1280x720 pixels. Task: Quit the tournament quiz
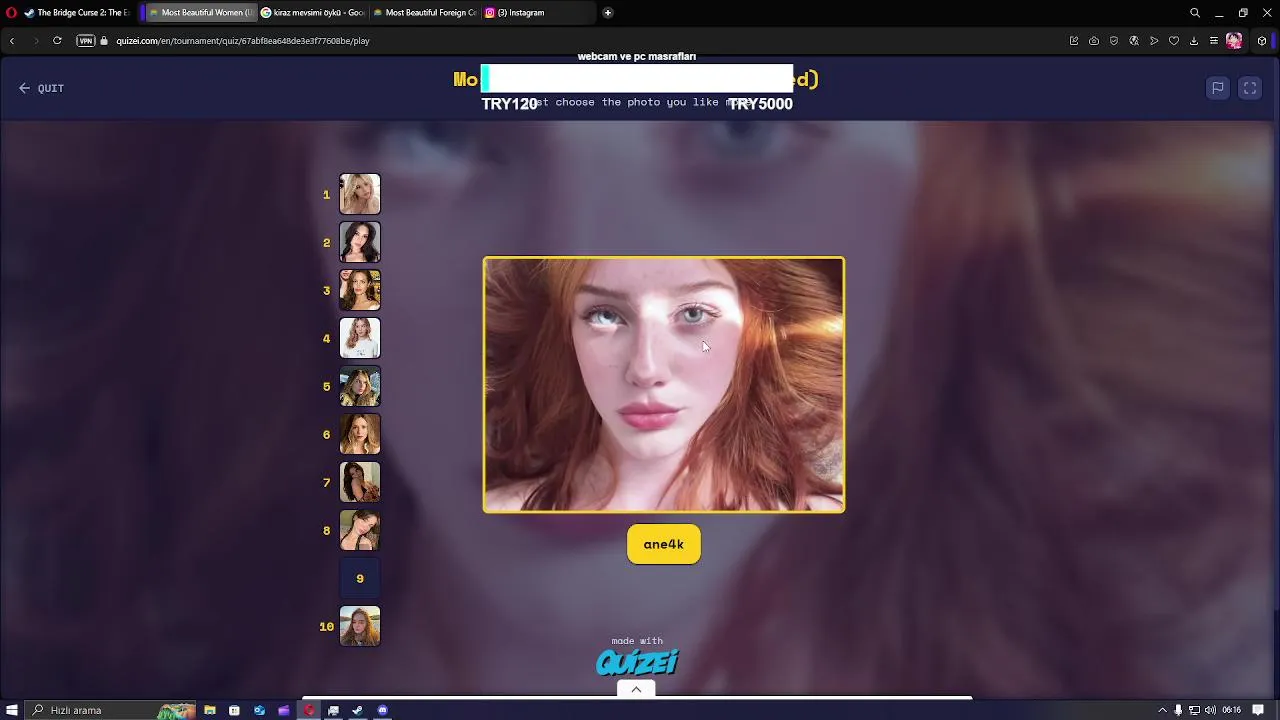41,88
